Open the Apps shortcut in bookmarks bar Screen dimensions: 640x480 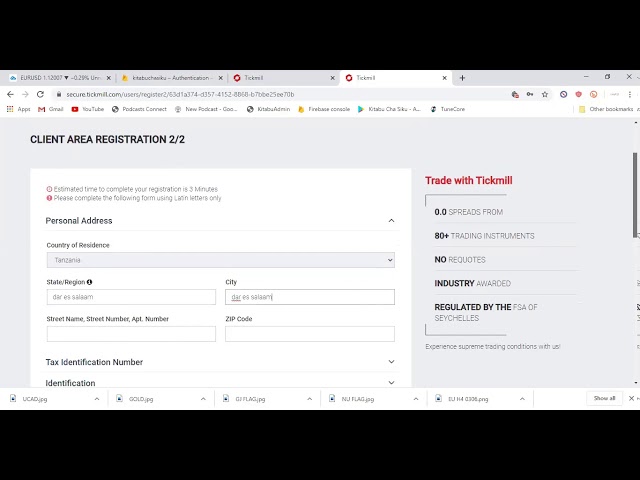19,109
